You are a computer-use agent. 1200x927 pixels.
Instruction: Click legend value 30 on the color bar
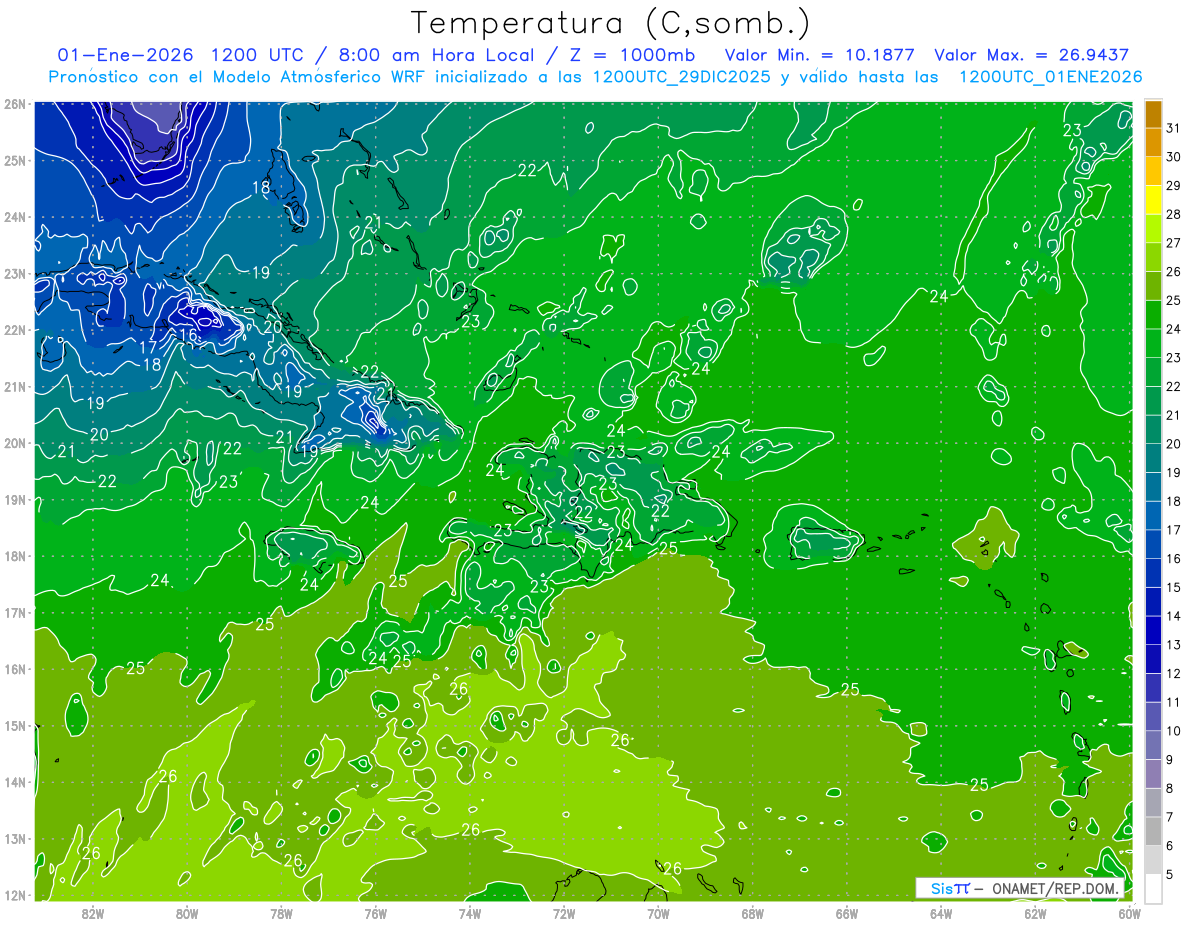[x=1174, y=156]
